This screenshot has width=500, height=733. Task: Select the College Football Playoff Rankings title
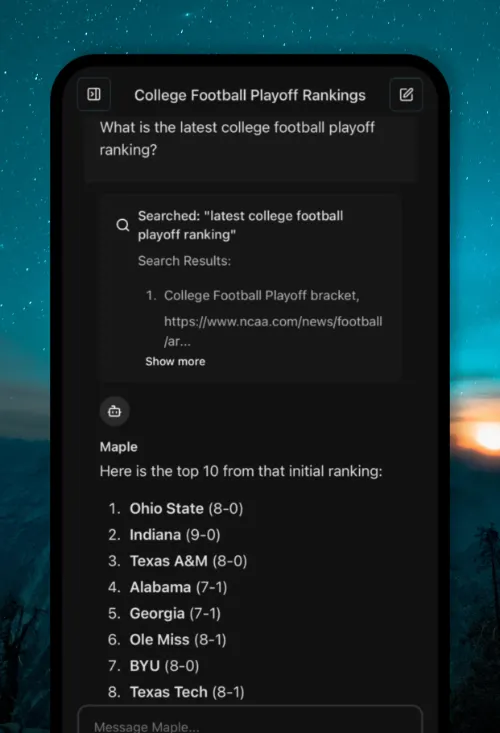[250, 95]
